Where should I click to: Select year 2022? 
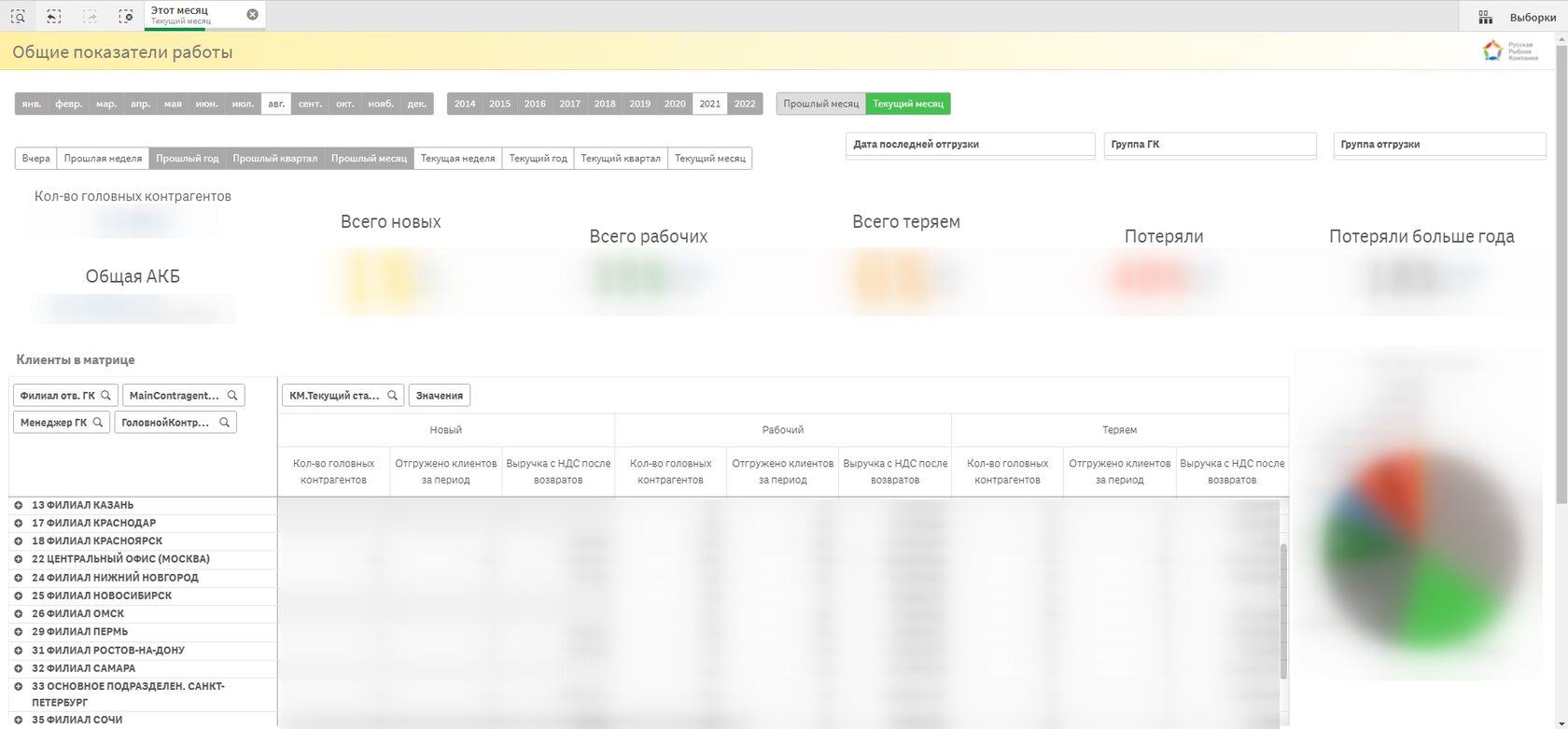745,104
